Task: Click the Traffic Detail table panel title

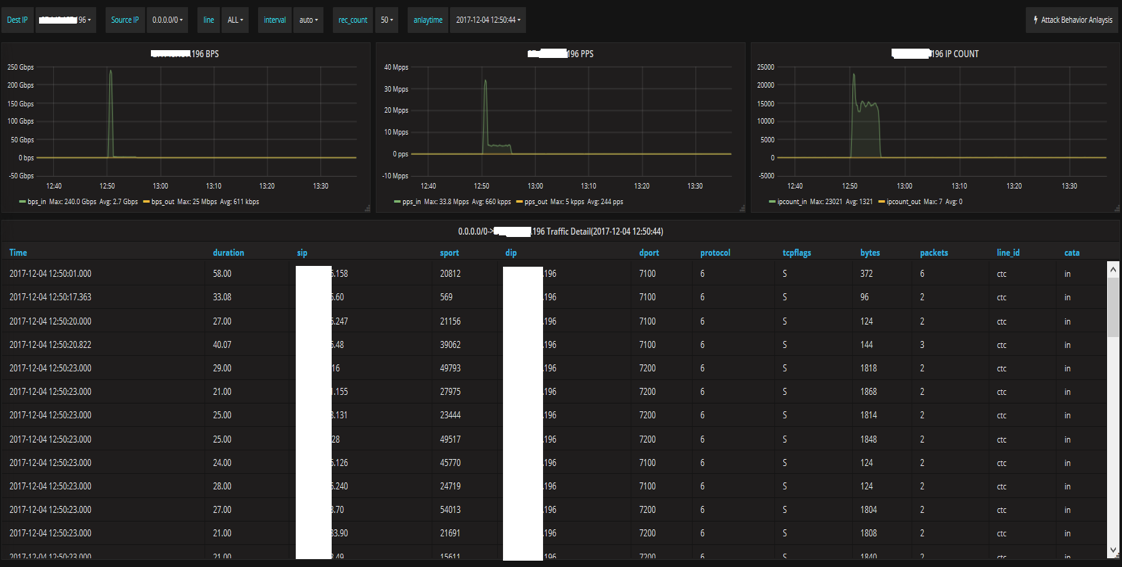Action: coord(560,232)
